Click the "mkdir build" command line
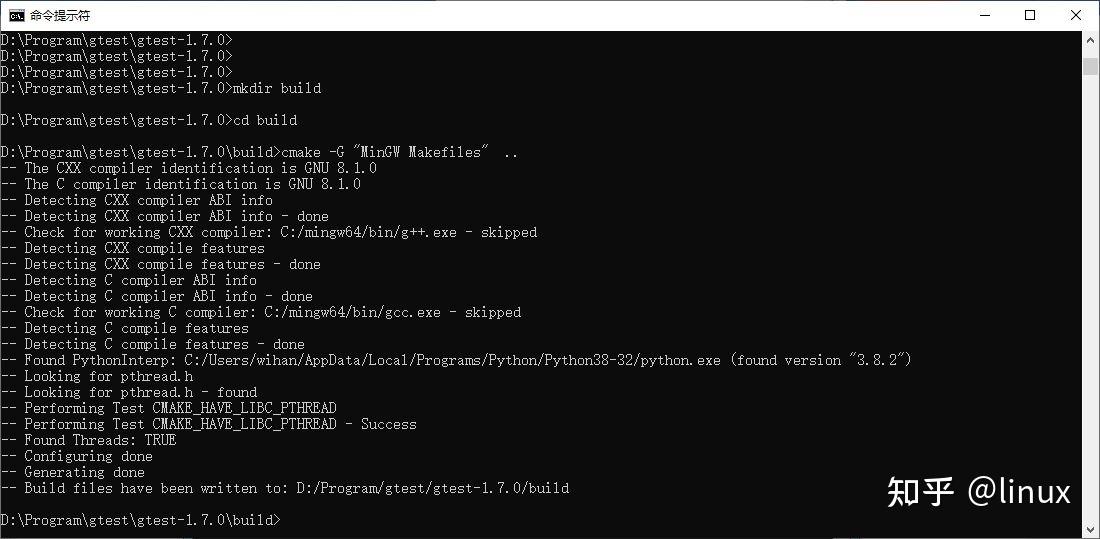The image size is (1100, 539). pos(276,88)
